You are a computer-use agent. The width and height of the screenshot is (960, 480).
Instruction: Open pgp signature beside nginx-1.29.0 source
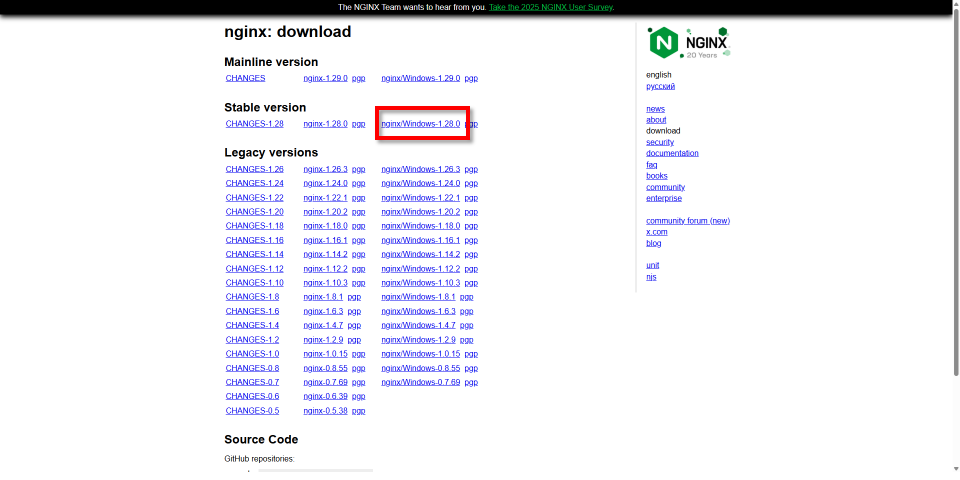(x=358, y=78)
